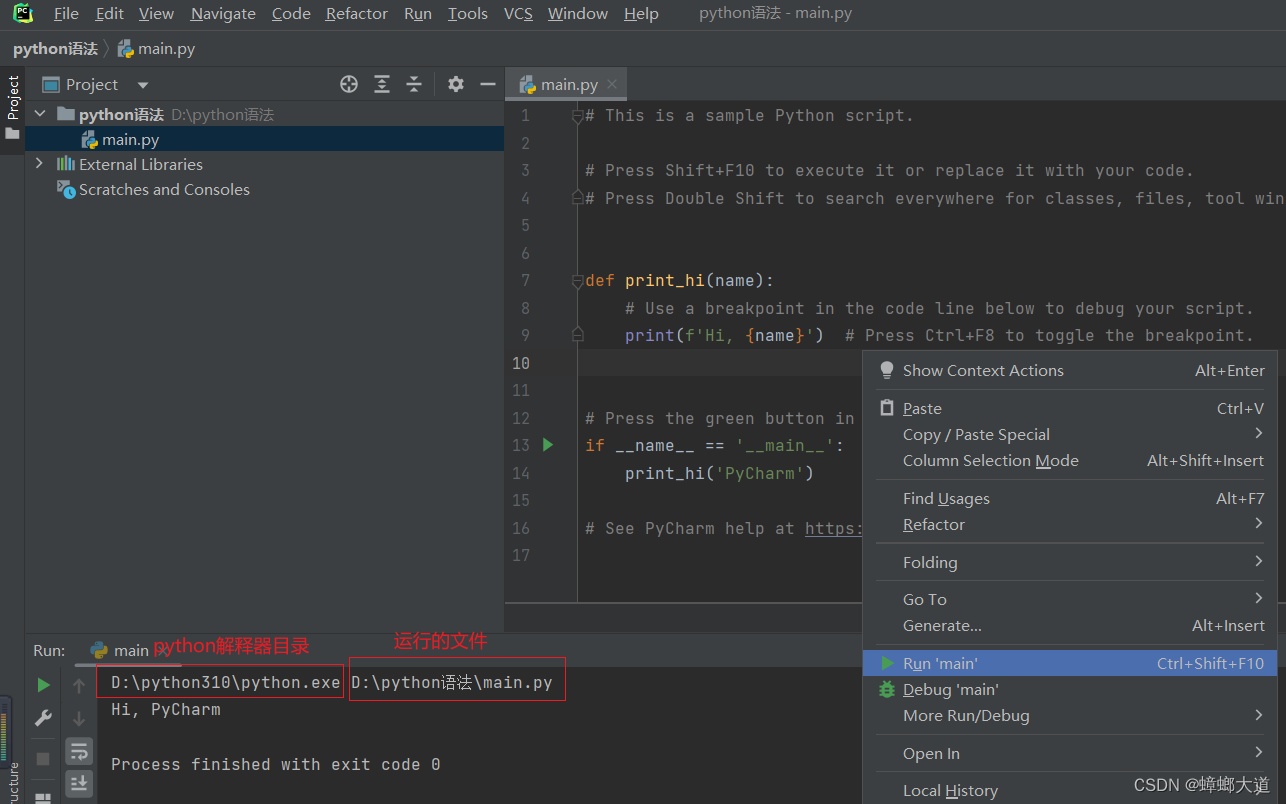Open the Project view dropdown

(x=142, y=85)
